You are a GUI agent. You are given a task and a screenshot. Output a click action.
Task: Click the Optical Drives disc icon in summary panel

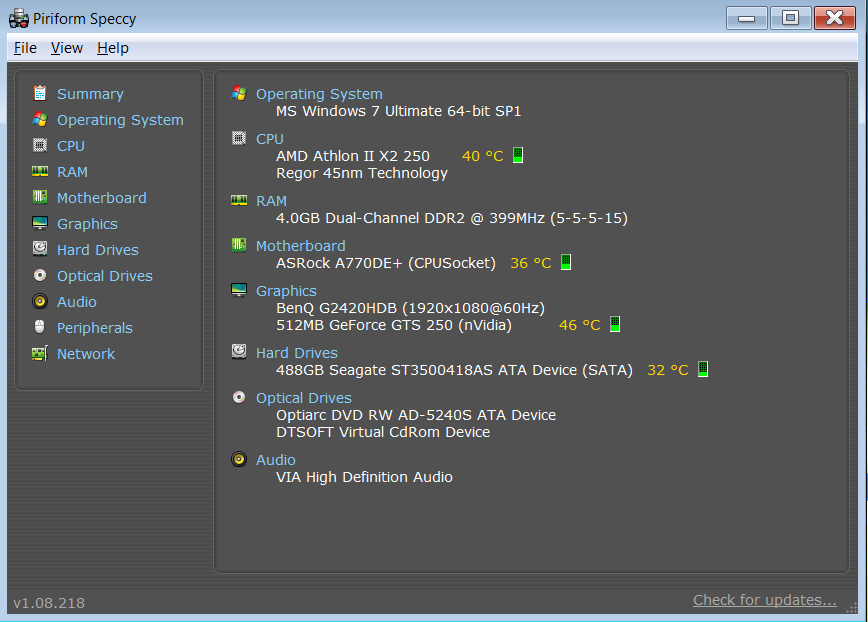click(x=239, y=397)
